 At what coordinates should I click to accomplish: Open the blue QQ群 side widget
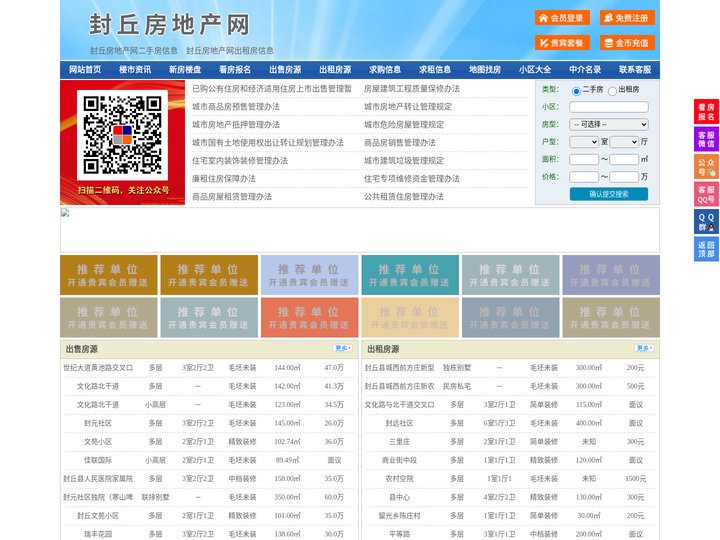(706, 222)
